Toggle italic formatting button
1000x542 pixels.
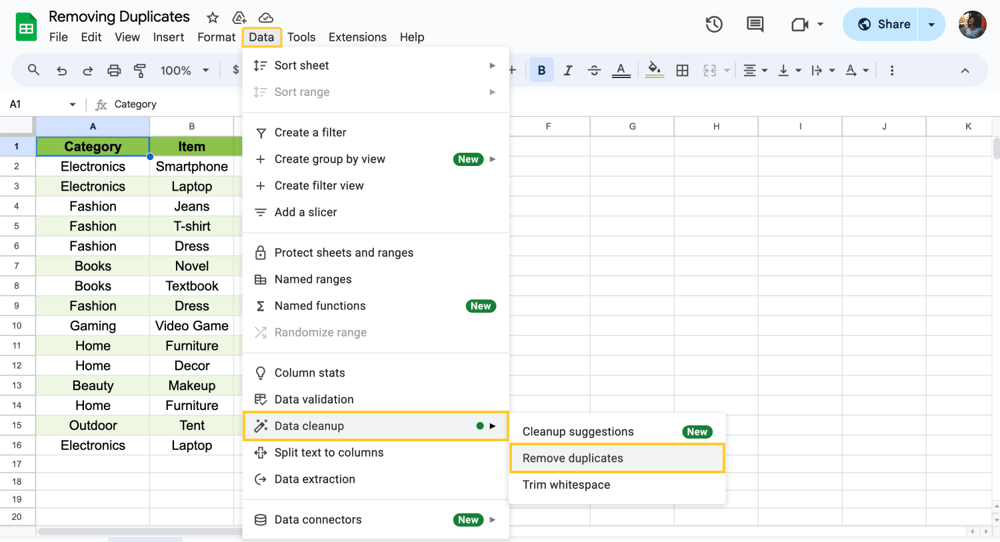[x=568, y=71]
